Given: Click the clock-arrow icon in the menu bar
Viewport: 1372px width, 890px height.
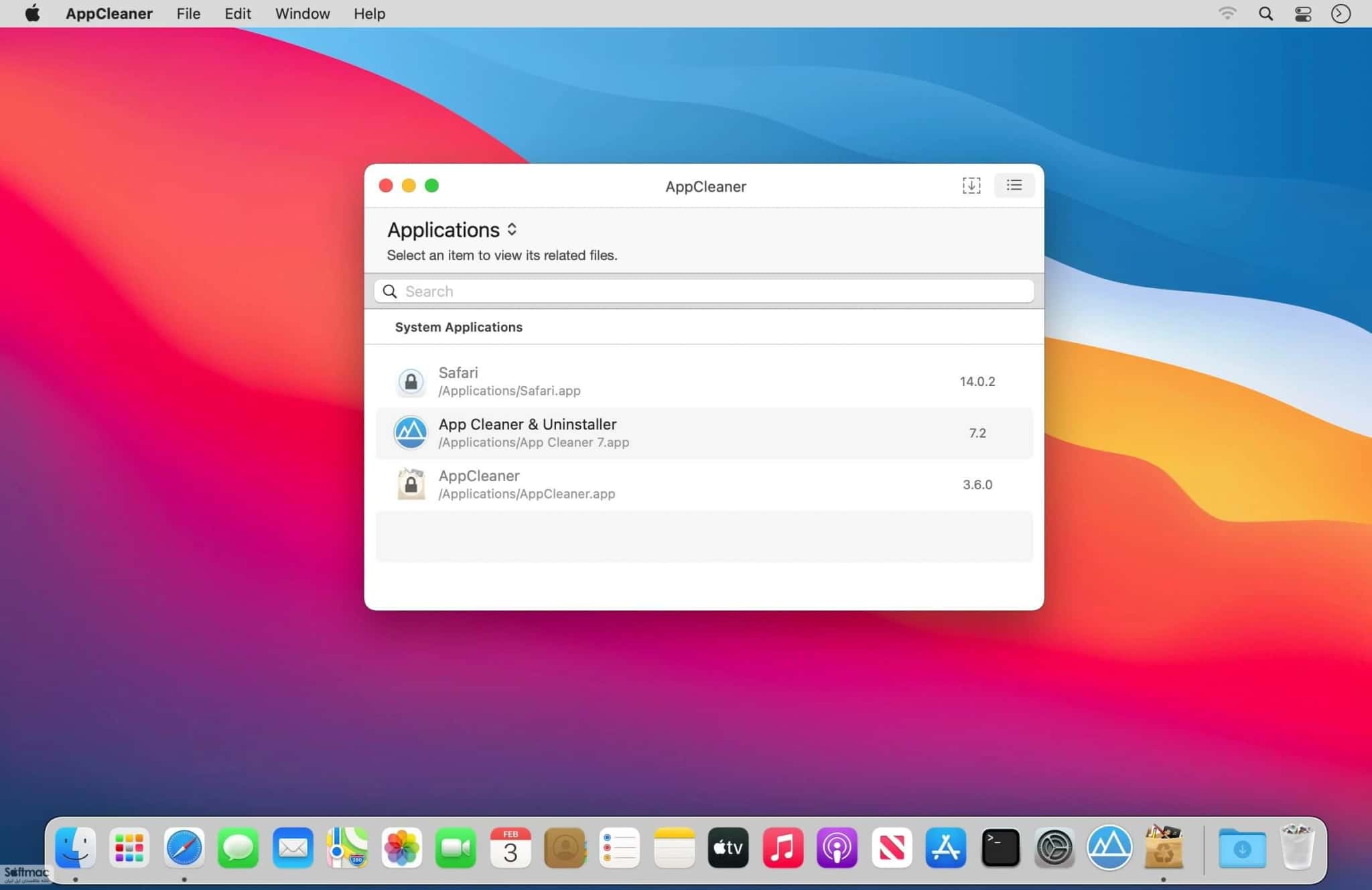Looking at the screenshot, I should (1341, 13).
